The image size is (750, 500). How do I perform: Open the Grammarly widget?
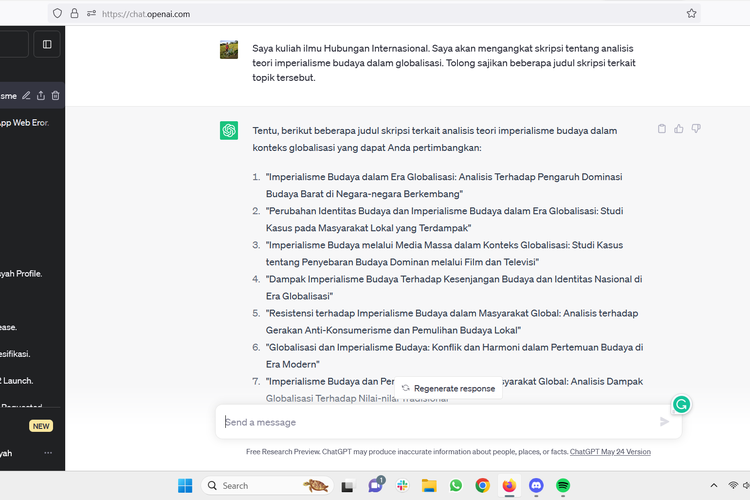(x=681, y=405)
